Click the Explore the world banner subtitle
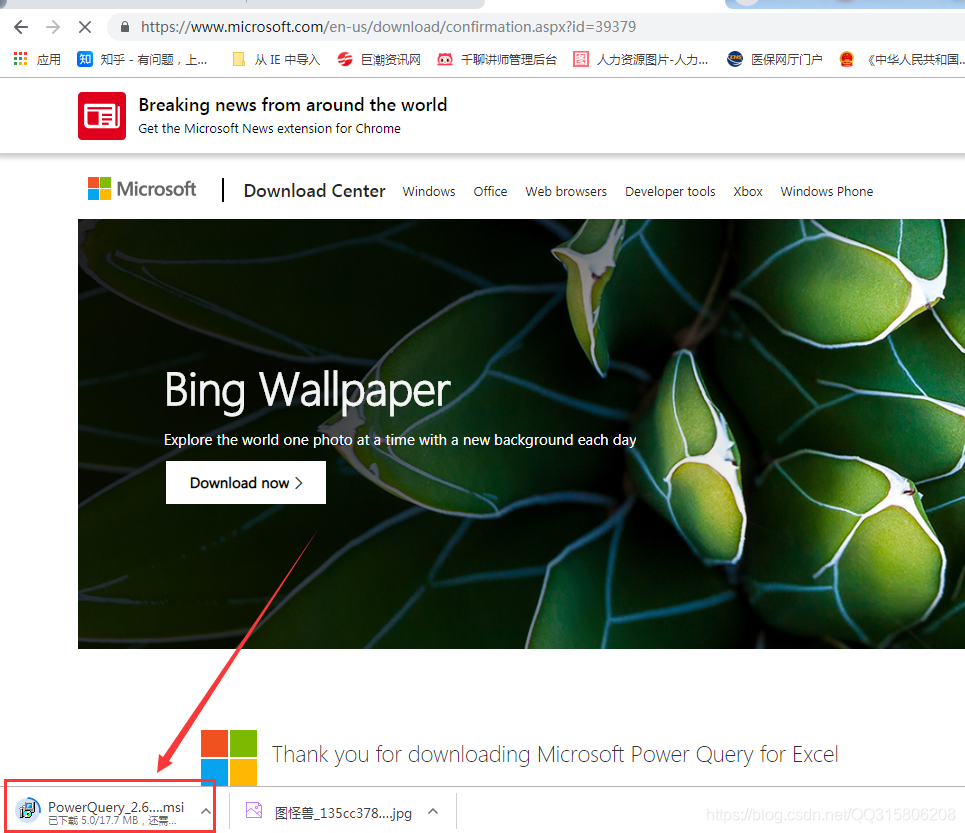 point(400,440)
